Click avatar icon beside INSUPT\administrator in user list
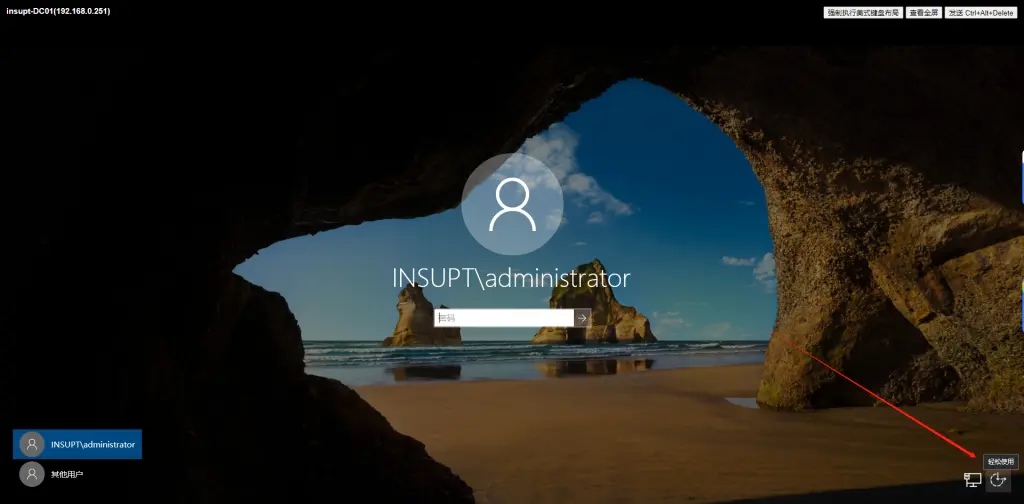 (32, 444)
